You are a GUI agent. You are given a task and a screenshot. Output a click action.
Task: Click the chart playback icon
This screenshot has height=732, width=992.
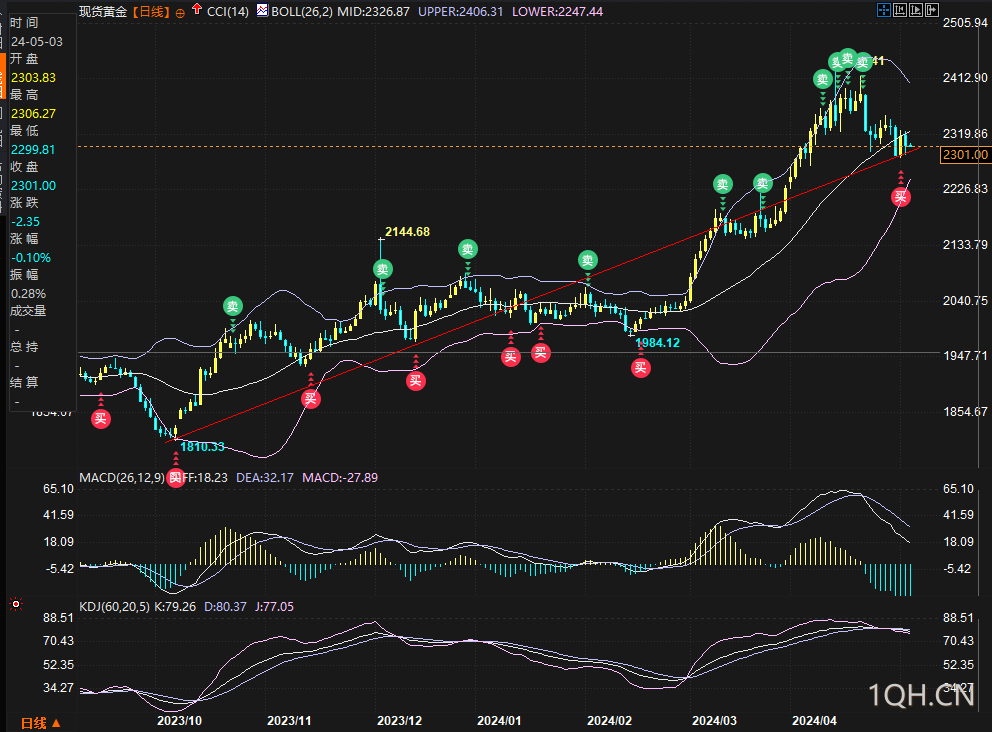[x=916, y=10]
